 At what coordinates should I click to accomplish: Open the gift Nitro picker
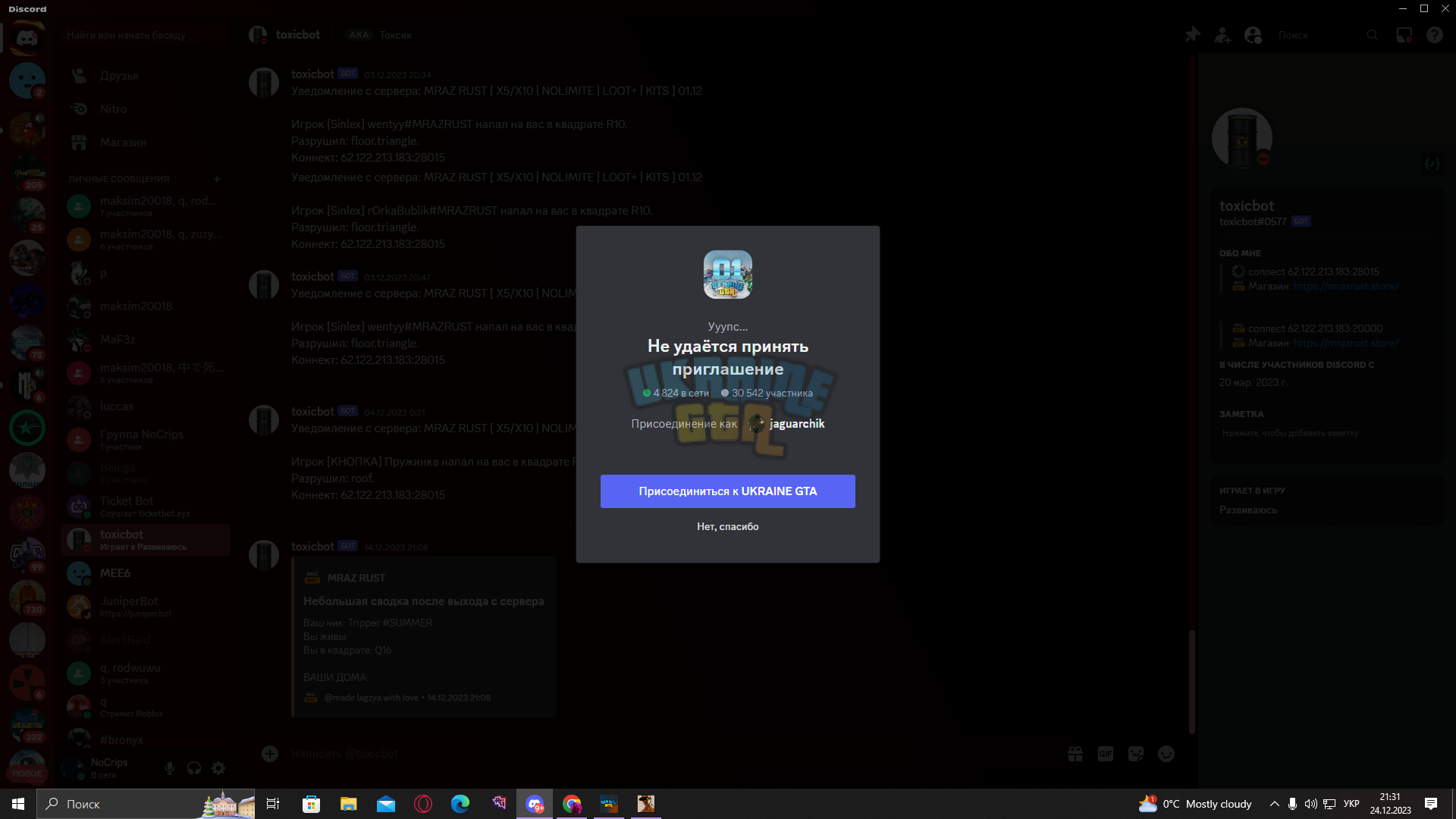(1075, 754)
